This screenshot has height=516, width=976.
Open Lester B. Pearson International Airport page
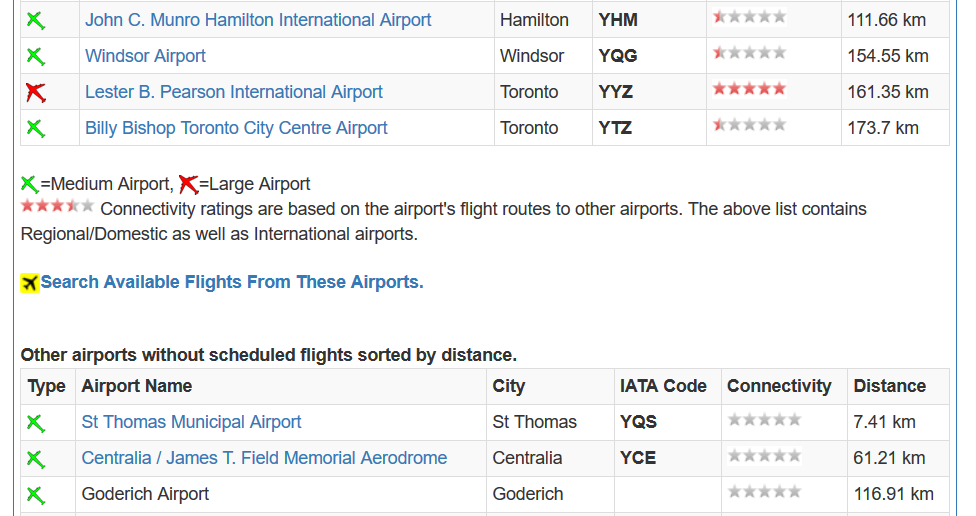[233, 92]
